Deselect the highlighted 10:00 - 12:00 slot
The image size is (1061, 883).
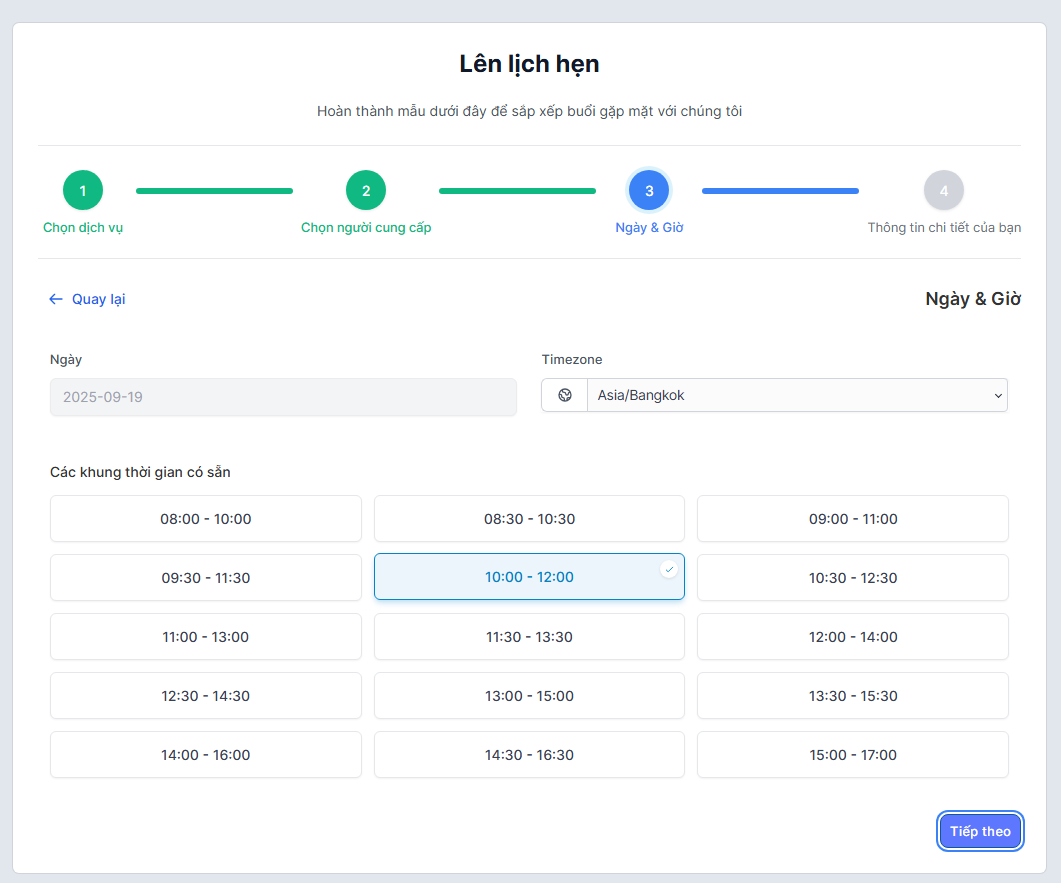[x=529, y=577]
